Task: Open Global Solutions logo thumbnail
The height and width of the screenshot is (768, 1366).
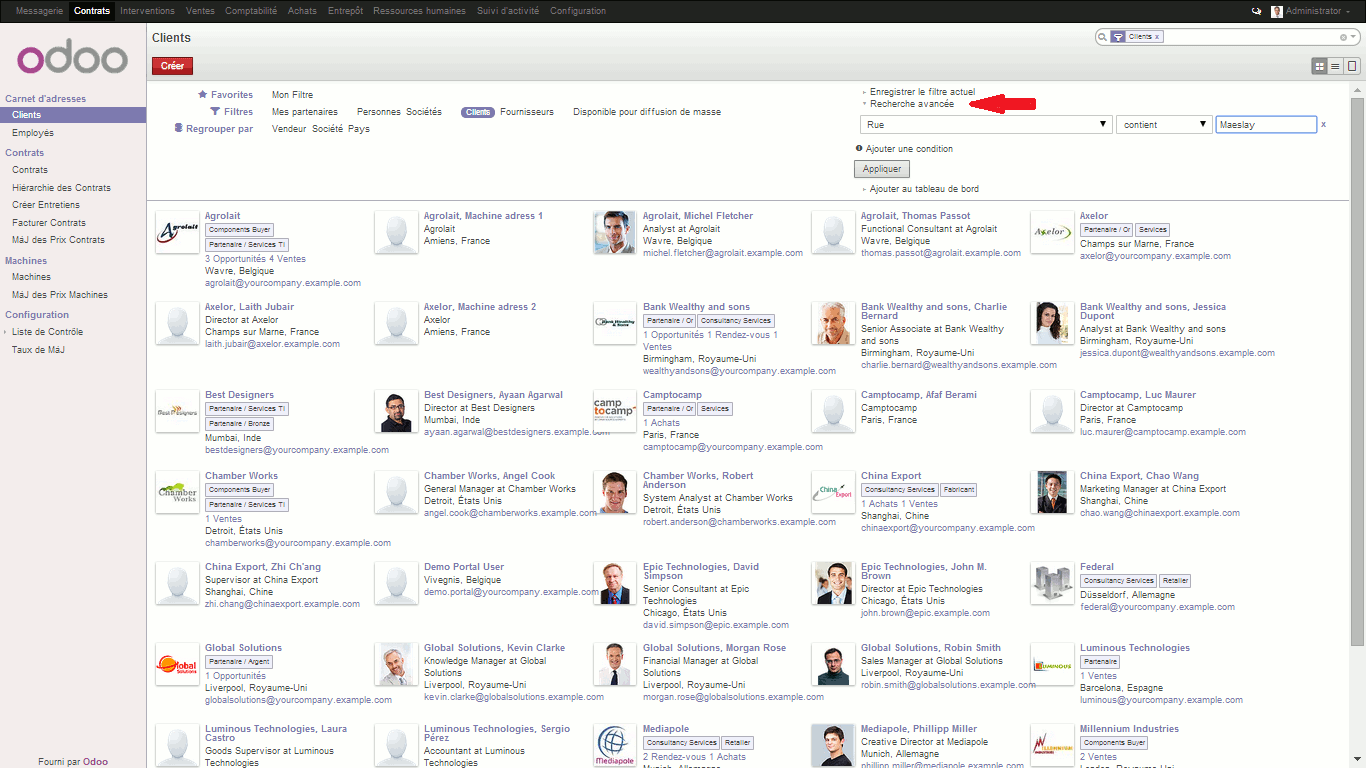Action: tap(177, 664)
